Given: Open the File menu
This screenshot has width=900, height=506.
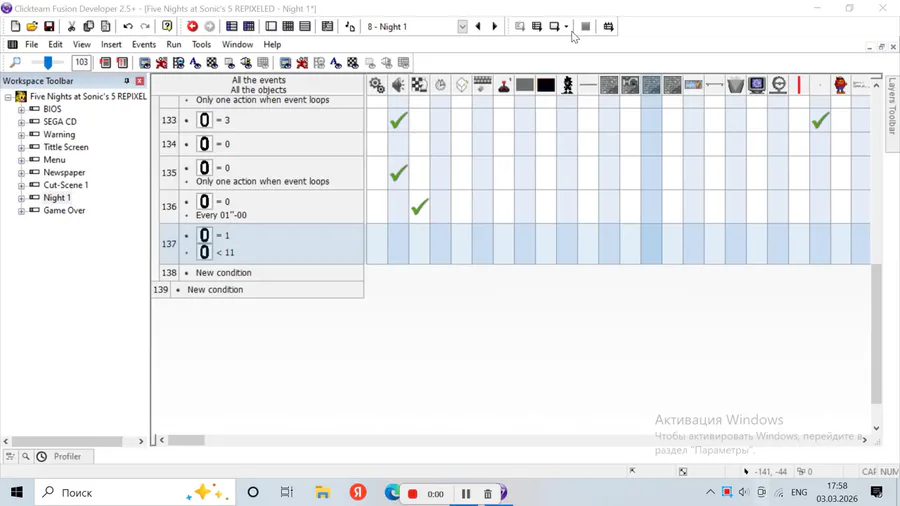Looking at the screenshot, I should point(32,44).
